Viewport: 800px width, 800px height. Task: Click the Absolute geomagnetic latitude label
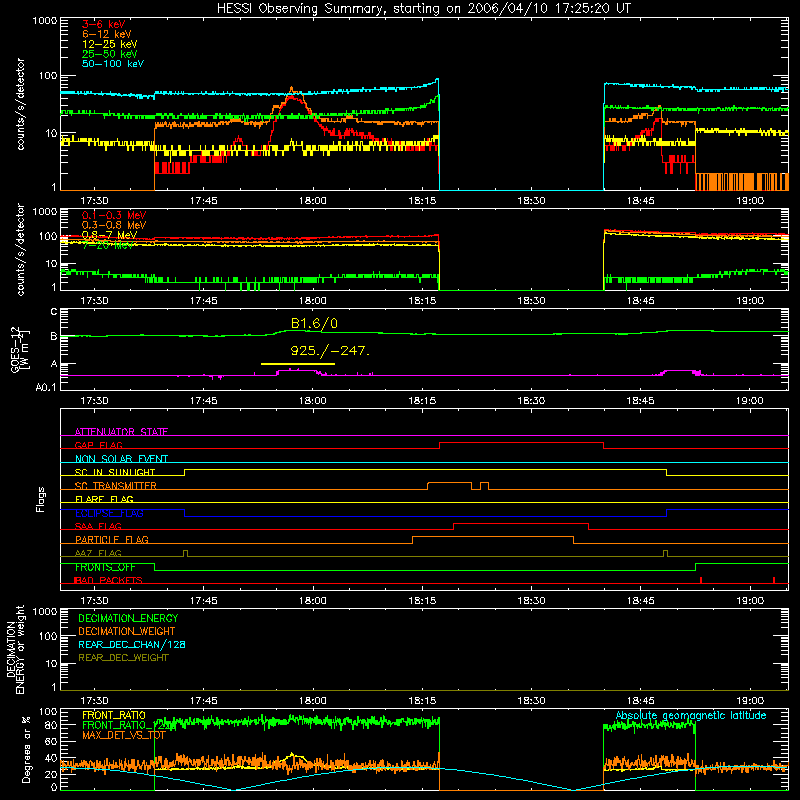point(691,715)
